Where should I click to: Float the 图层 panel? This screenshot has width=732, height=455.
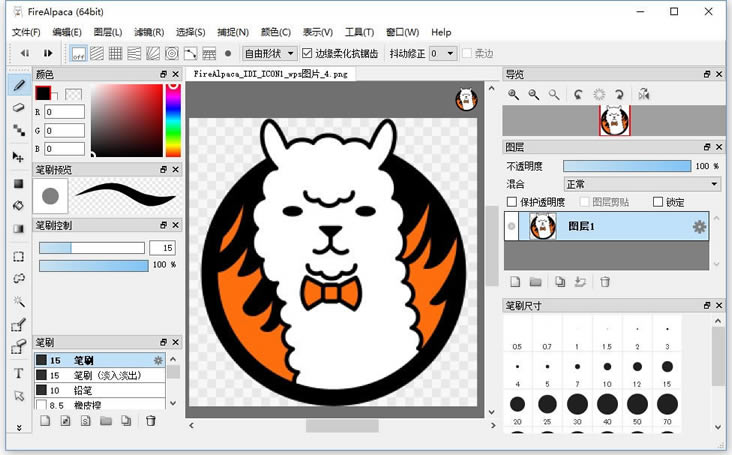tap(707, 147)
